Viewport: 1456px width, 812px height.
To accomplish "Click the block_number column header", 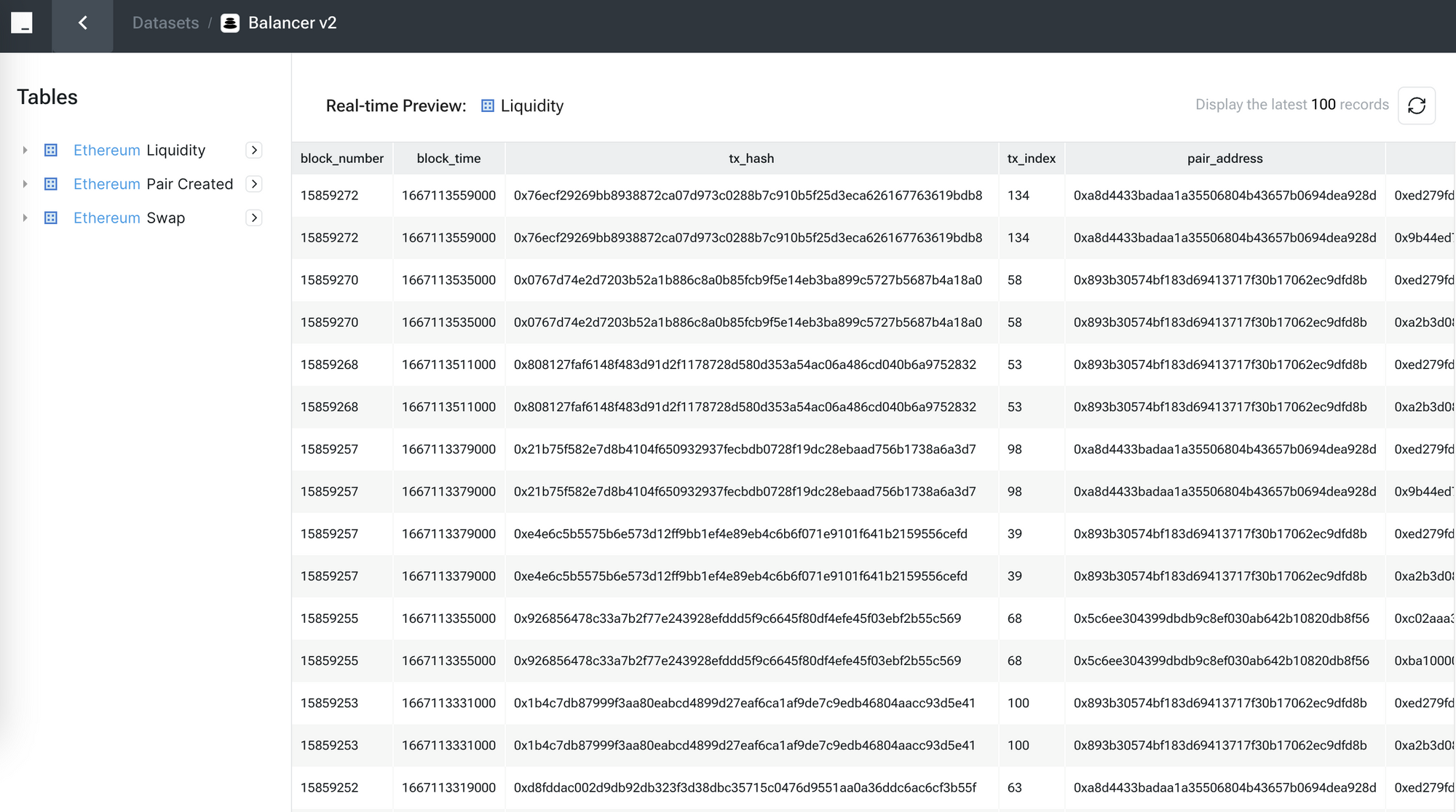I will tap(341, 159).
